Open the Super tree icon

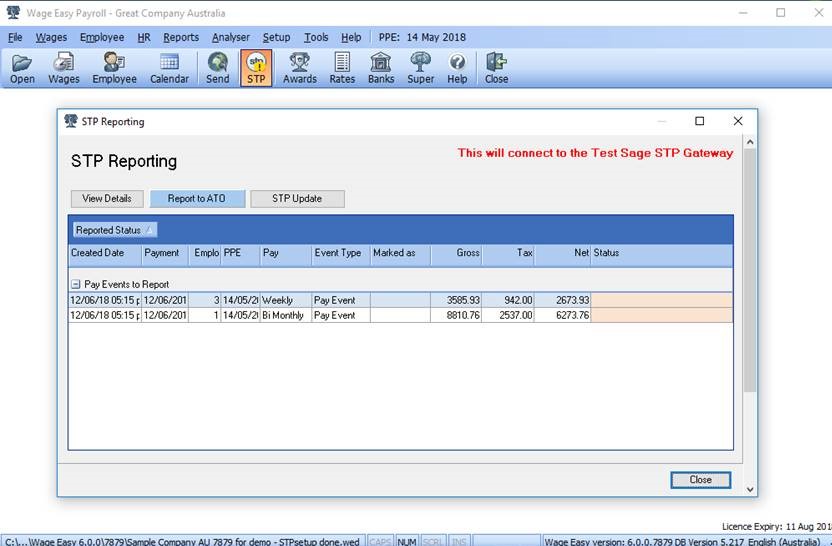(x=421, y=68)
